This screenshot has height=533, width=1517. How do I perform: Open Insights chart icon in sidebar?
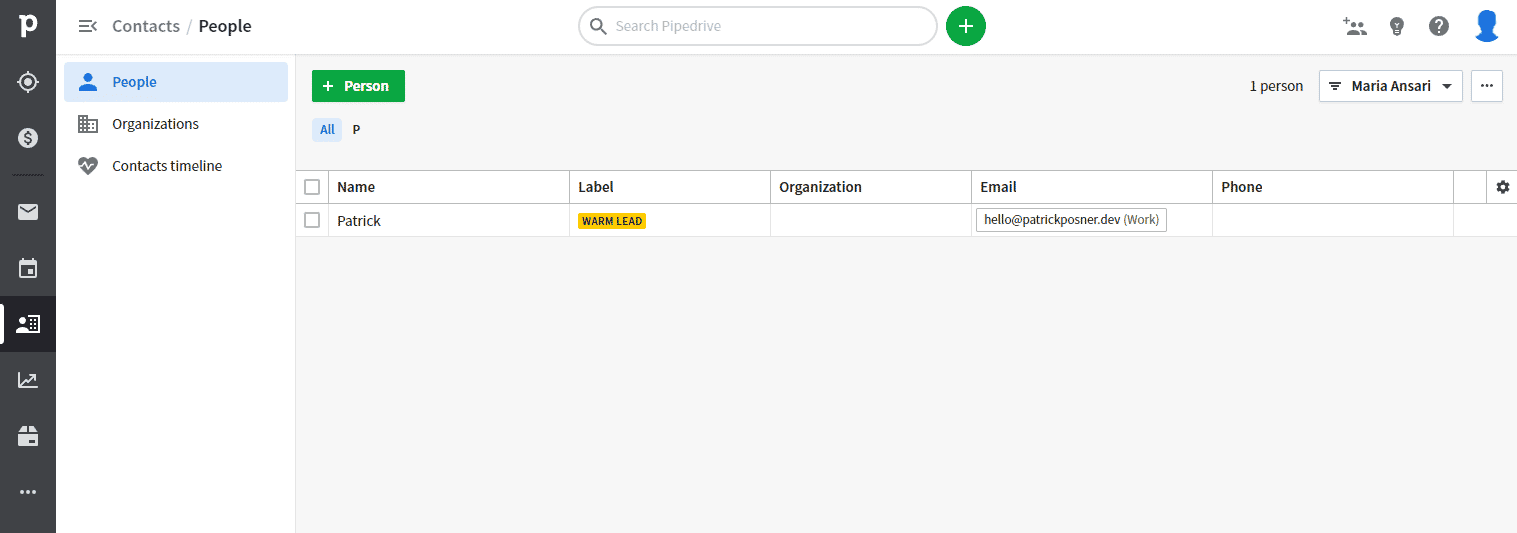click(x=28, y=380)
